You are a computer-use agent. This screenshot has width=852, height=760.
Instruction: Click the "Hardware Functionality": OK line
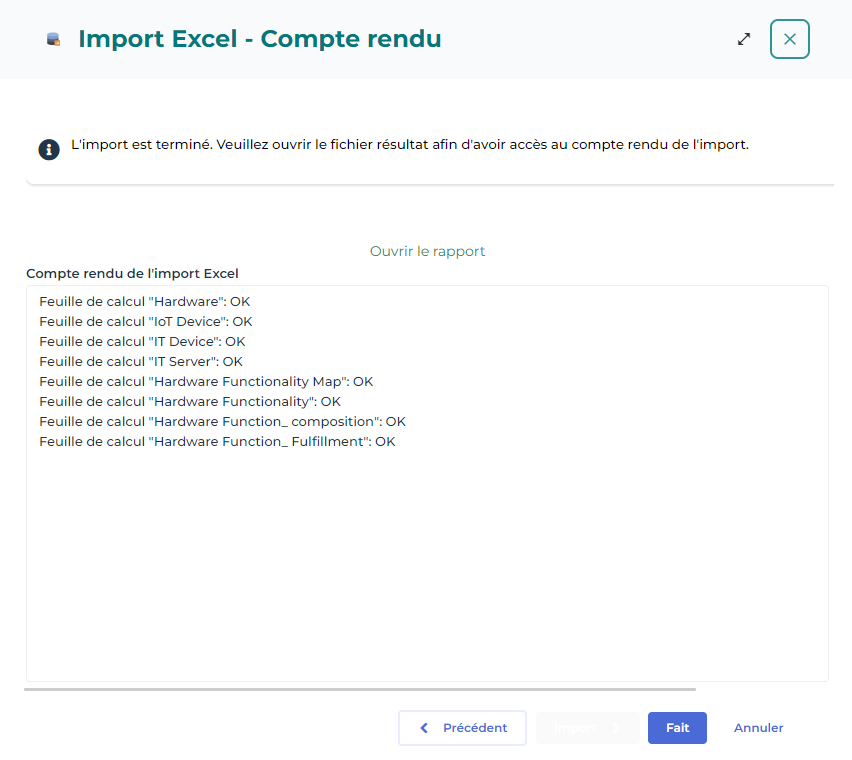(190, 401)
